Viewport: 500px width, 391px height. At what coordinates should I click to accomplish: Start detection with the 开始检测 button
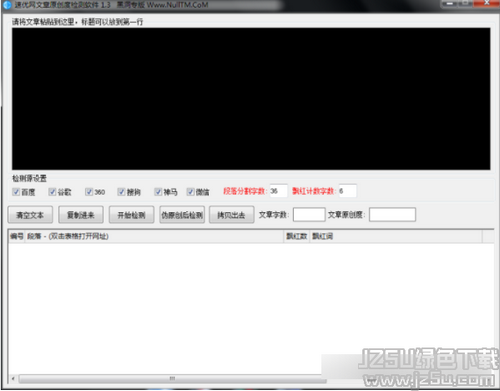(x=132, y=215)
